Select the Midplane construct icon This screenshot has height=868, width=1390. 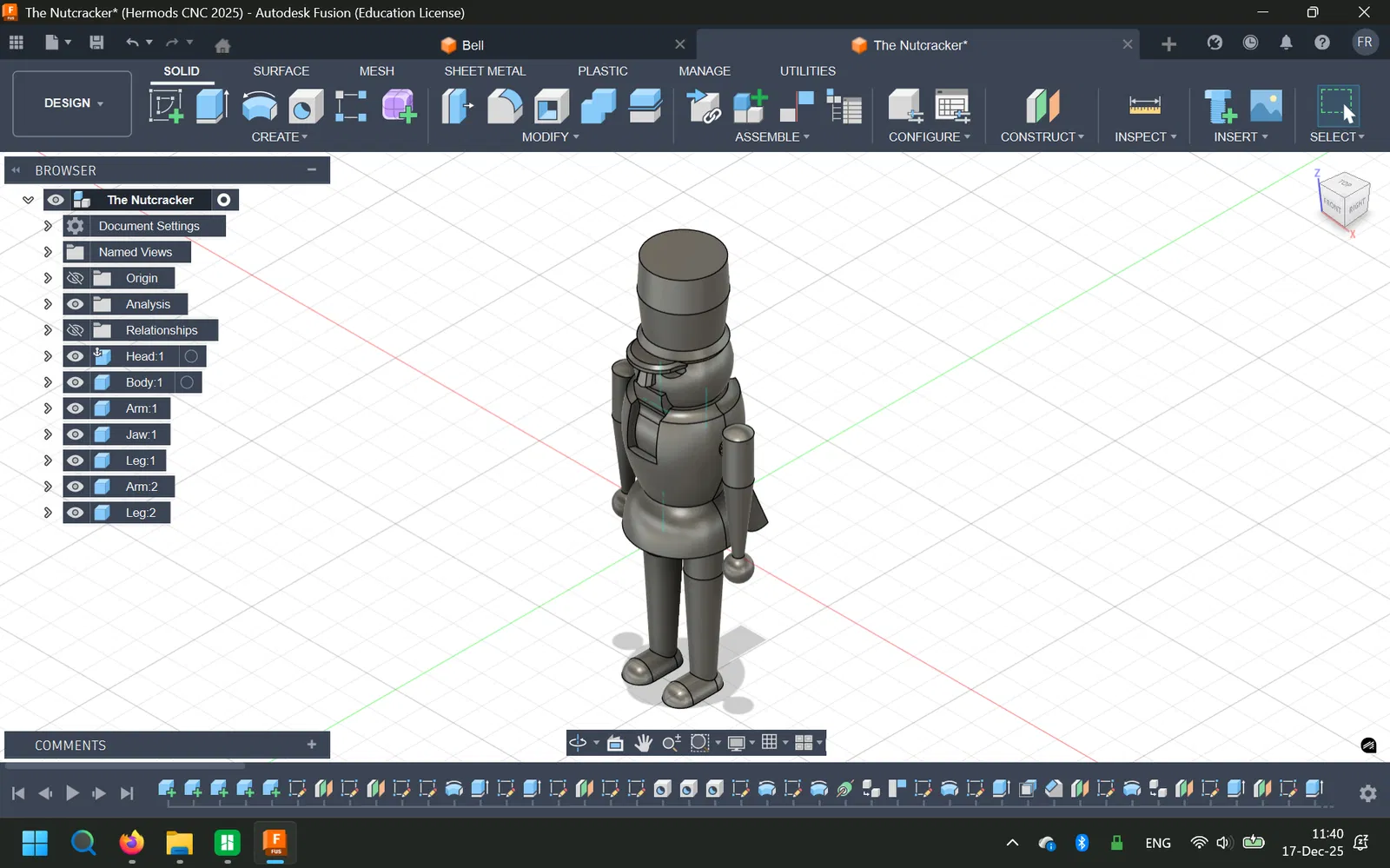[1042, 106]
